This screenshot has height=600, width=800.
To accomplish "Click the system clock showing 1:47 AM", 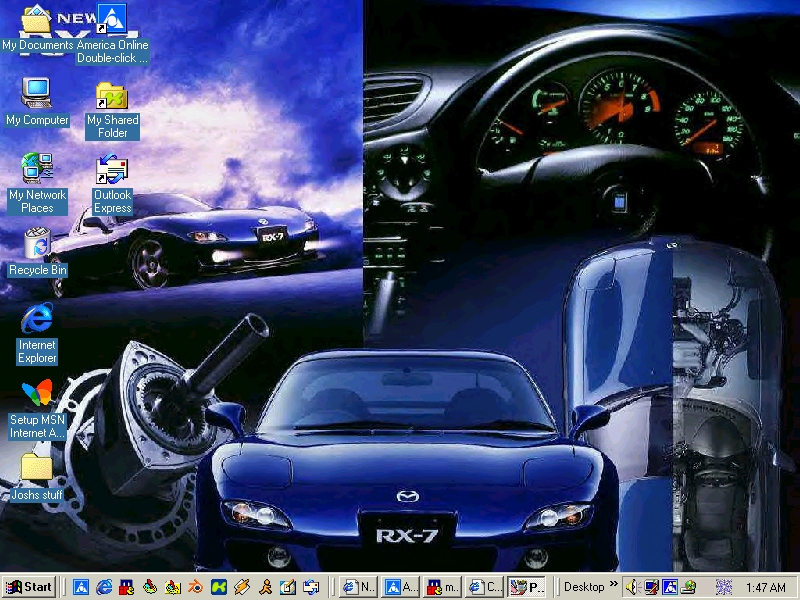I will [x=765, y=587].
